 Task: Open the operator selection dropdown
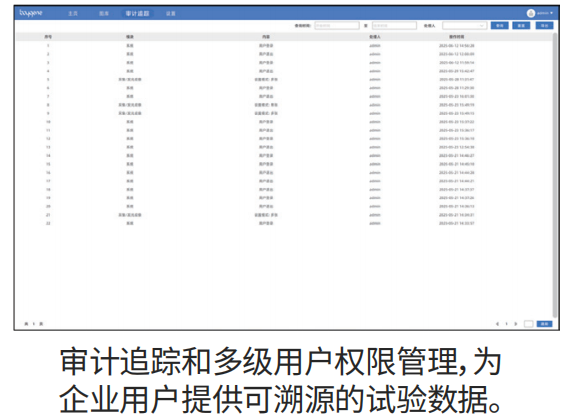pos(464,25)
